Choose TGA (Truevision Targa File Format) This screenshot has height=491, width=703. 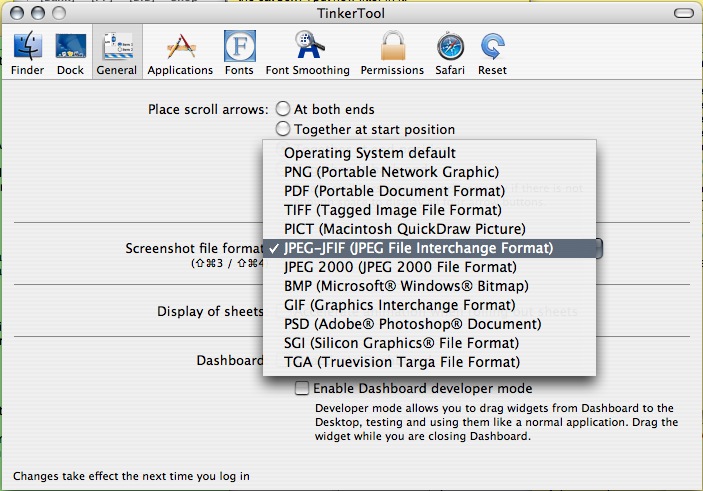[430, 362]
